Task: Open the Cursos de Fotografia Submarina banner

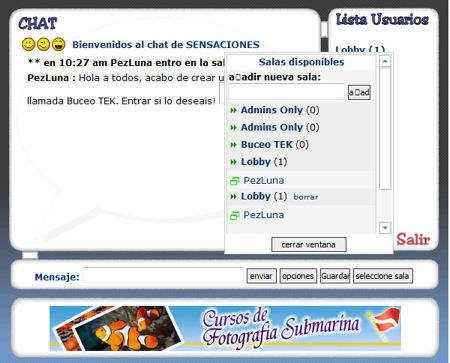Action: 225,328
